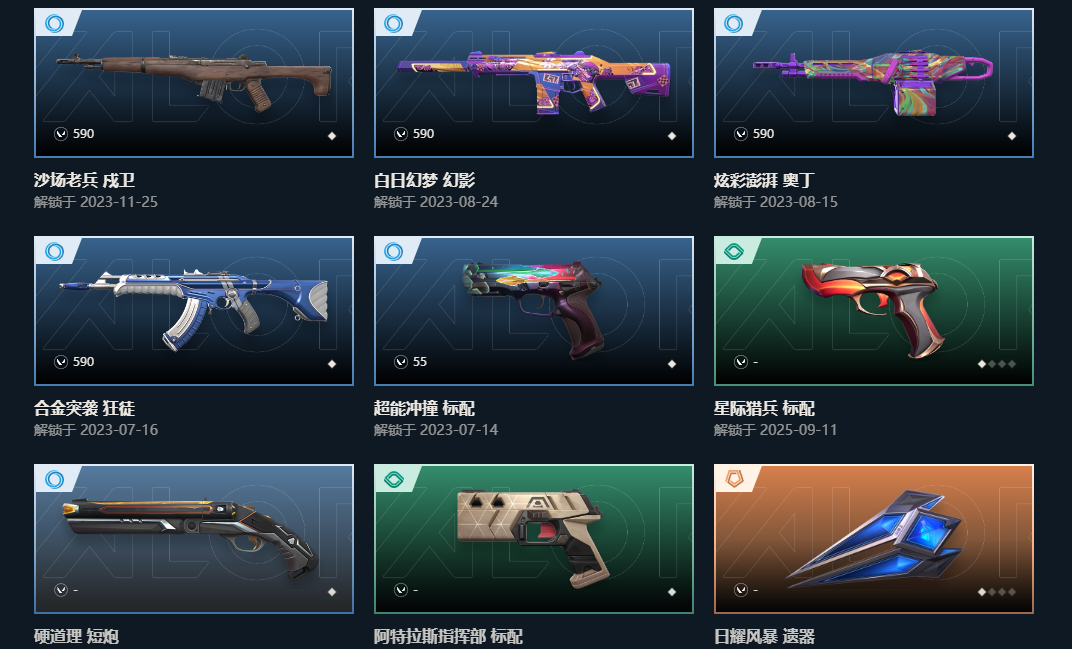Open the 白日幻梦 幻影 skin thumbnail

pyautogui.click(x=533, y=83)
